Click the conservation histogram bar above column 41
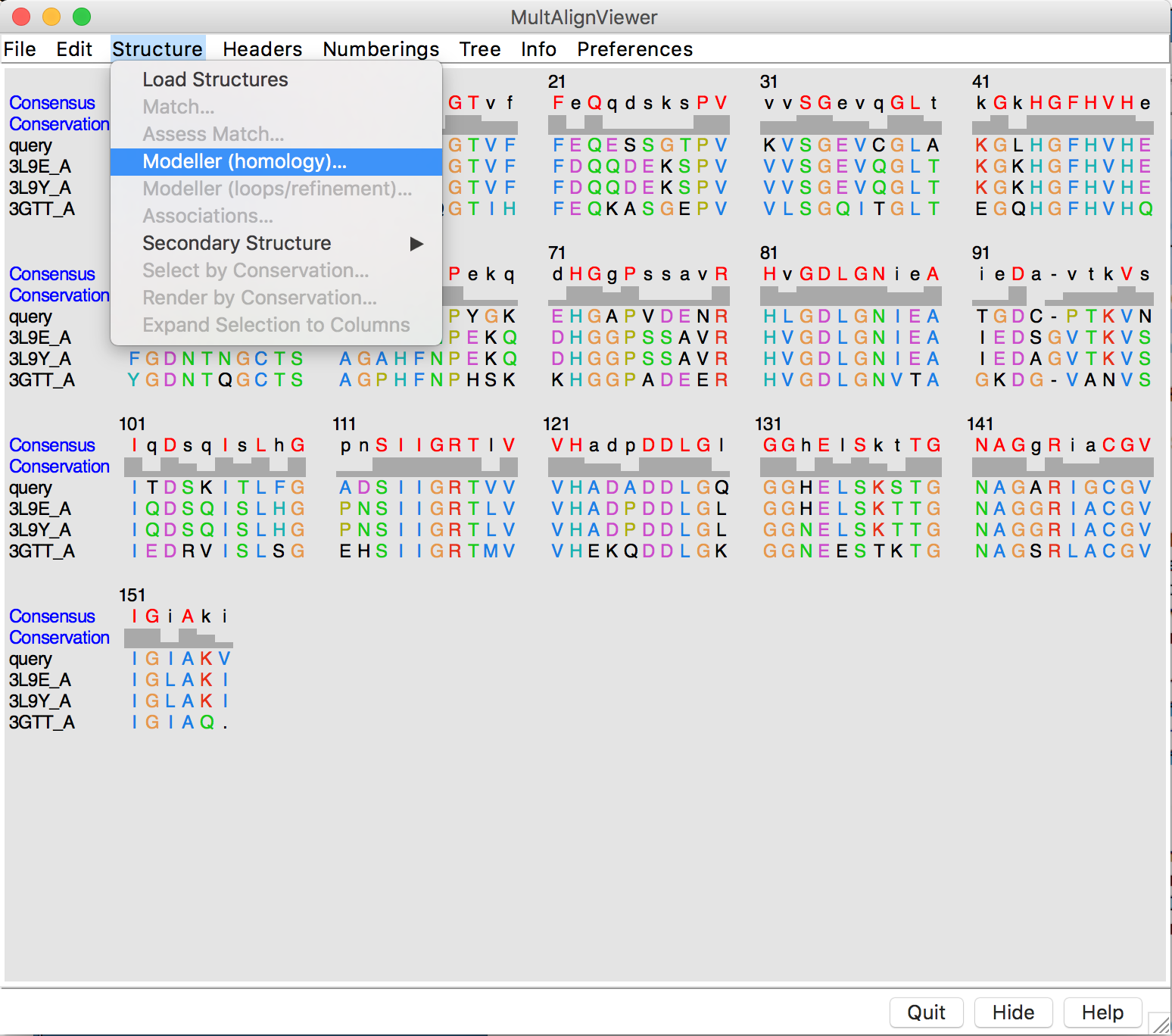Screen dimensions: 1172x1036 (981, 128)
